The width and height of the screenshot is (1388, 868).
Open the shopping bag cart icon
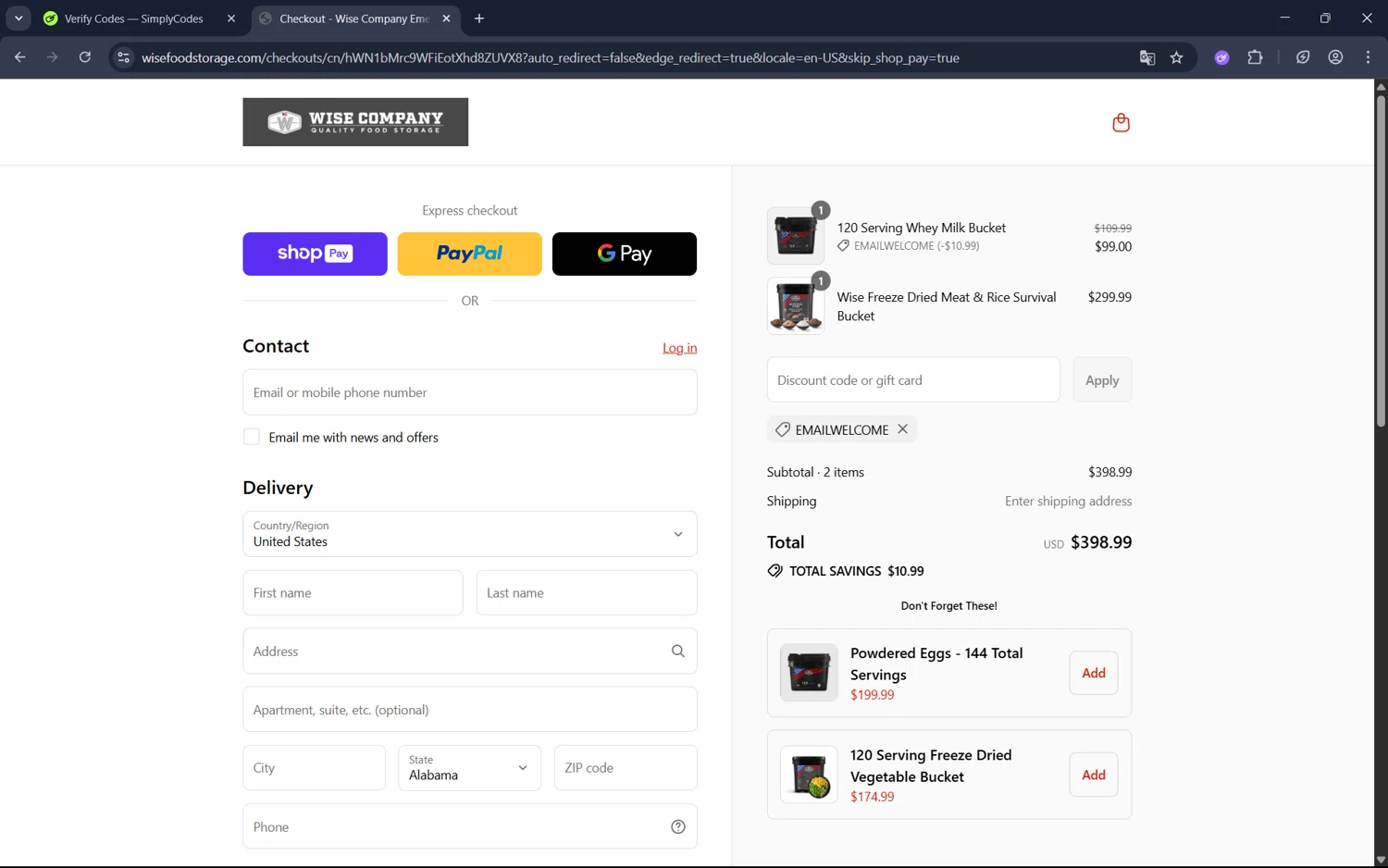point(1121,122)
